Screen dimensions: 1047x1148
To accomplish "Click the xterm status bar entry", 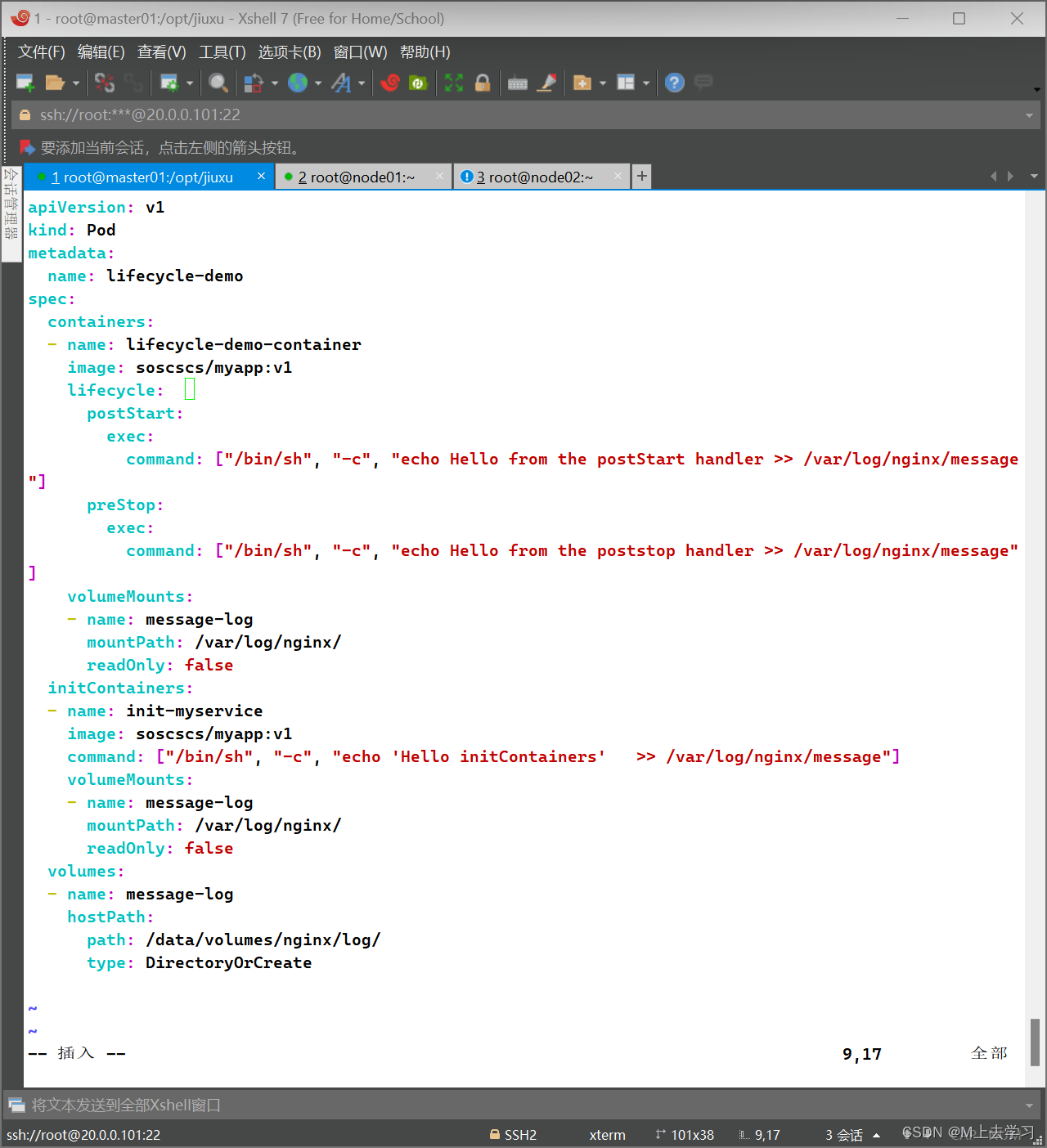I will pyautogui.click(x=607, y=1135).
